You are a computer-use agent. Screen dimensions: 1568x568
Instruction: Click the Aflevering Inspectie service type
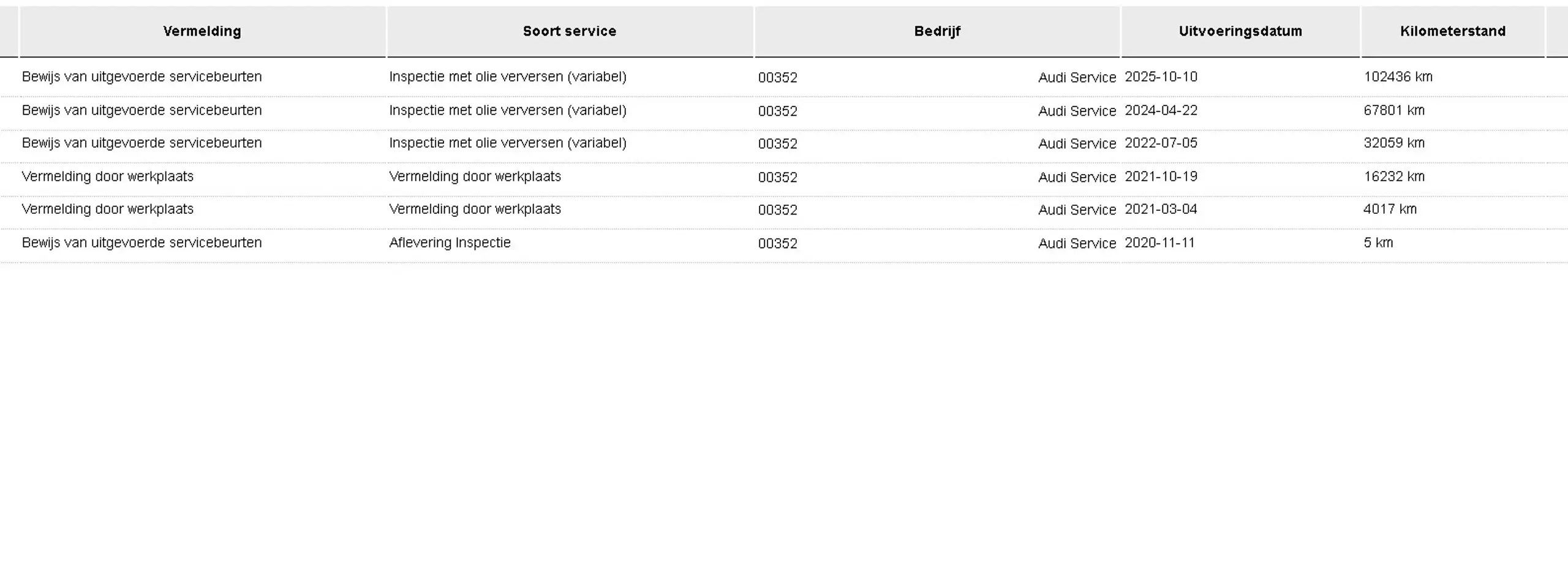(450, 243)
